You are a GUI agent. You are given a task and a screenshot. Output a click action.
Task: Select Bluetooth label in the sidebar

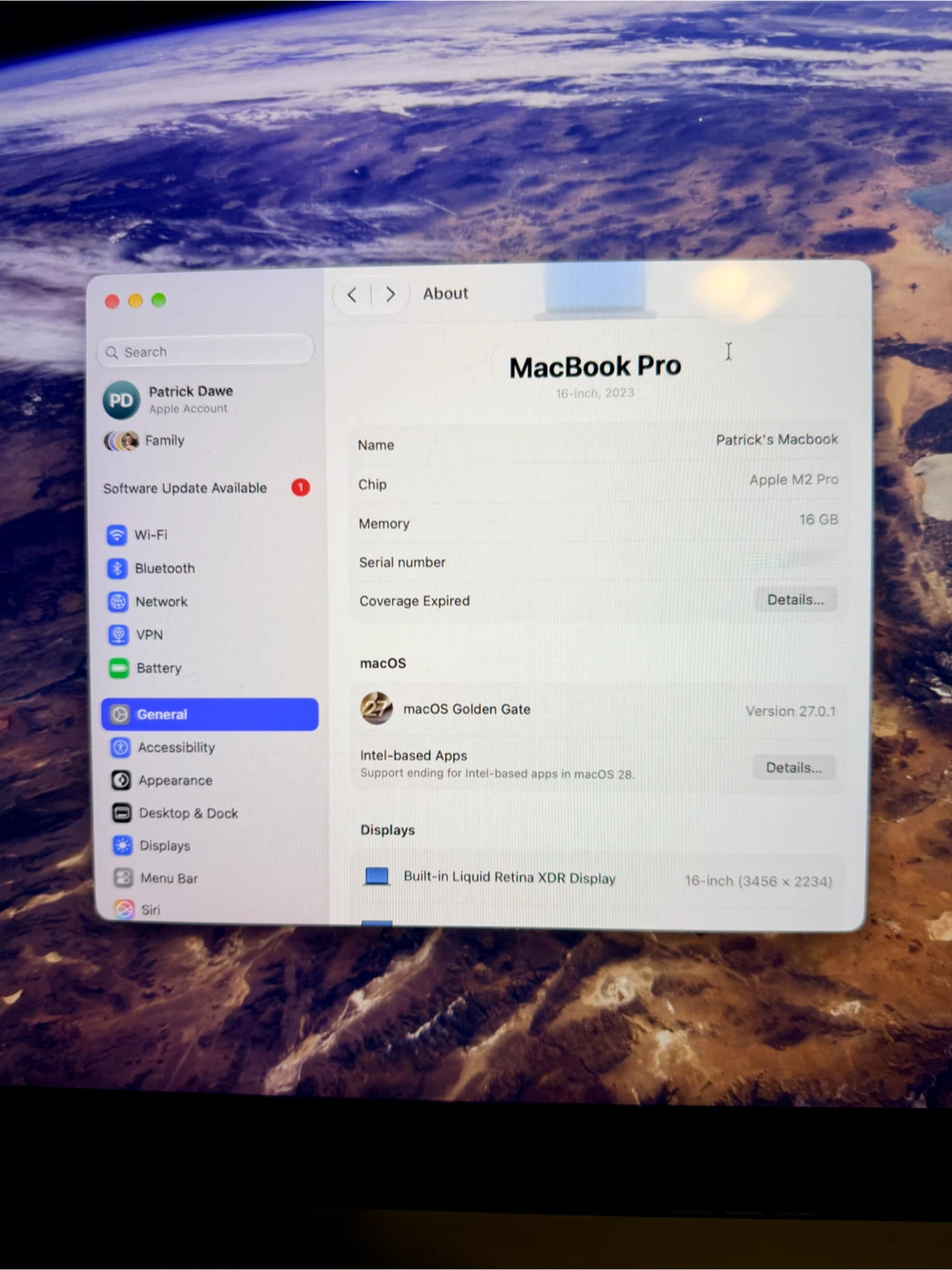point(165,568)
